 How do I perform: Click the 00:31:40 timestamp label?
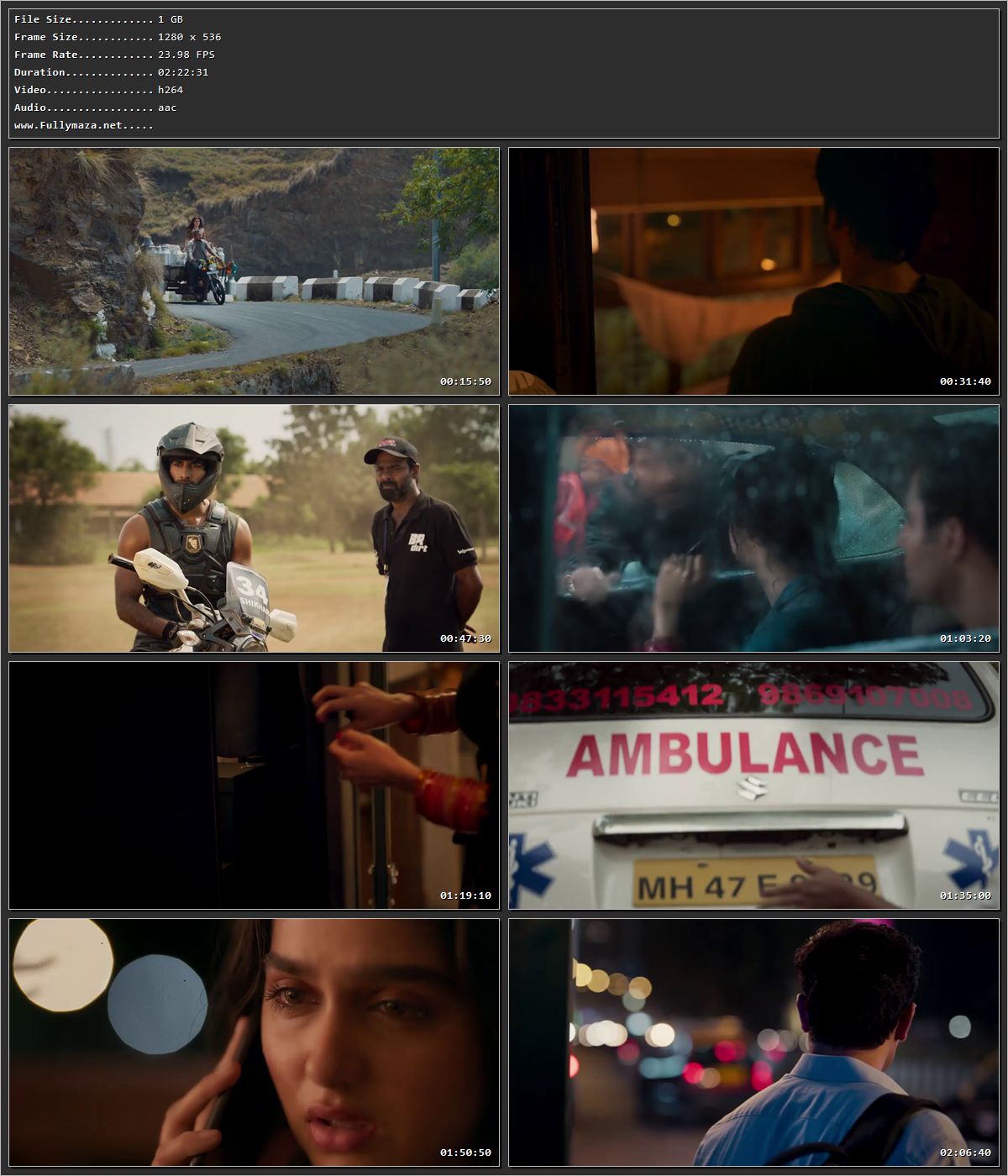pyautogui.click(x=965, y=381)
